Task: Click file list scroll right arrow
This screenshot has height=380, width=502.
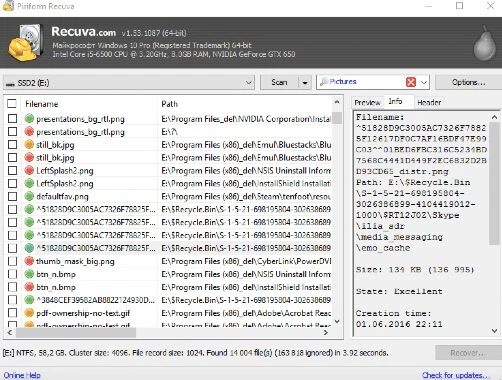Action: click(x=326, y=332)
